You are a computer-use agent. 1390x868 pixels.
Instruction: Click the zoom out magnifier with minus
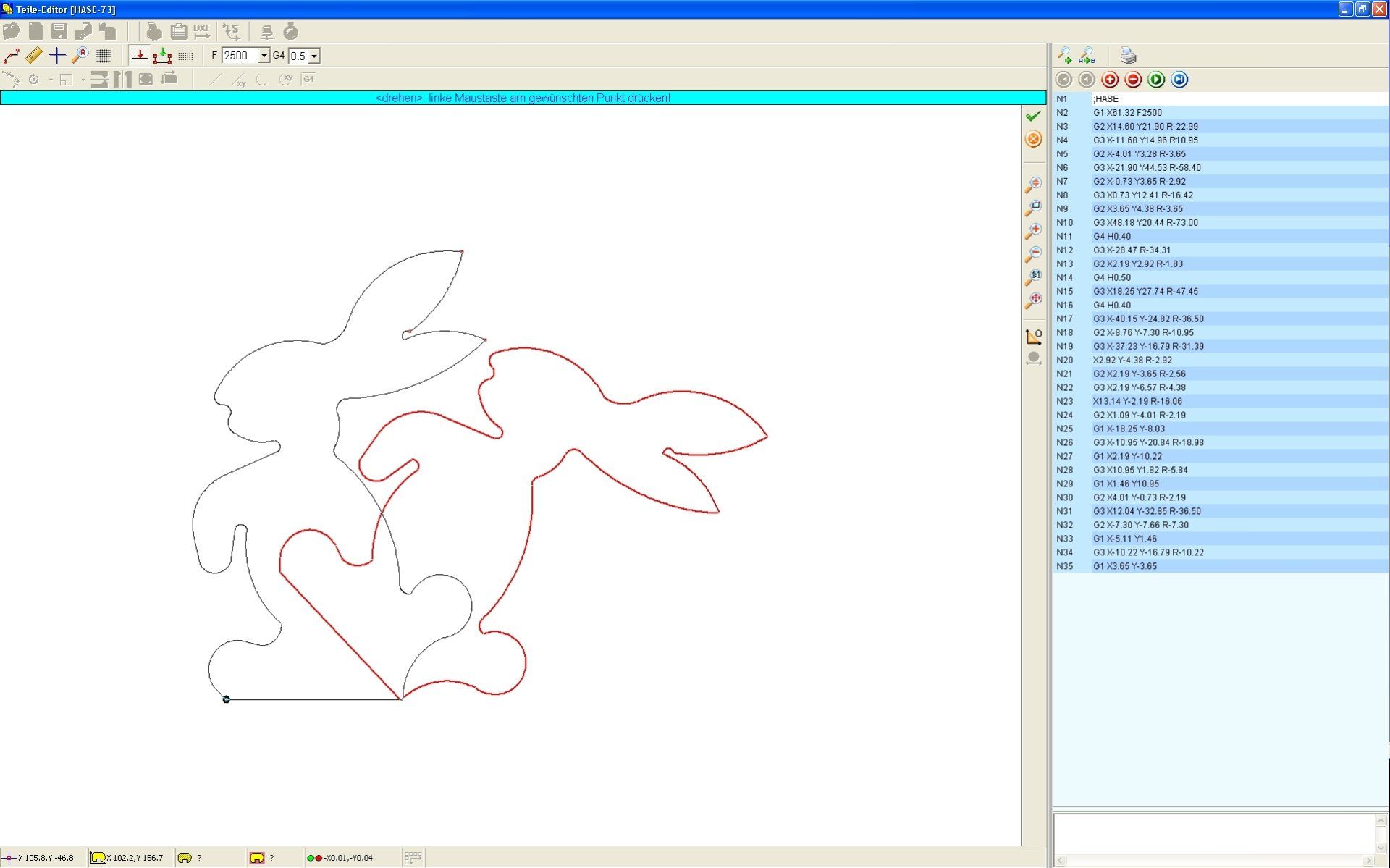(1033, 254)
